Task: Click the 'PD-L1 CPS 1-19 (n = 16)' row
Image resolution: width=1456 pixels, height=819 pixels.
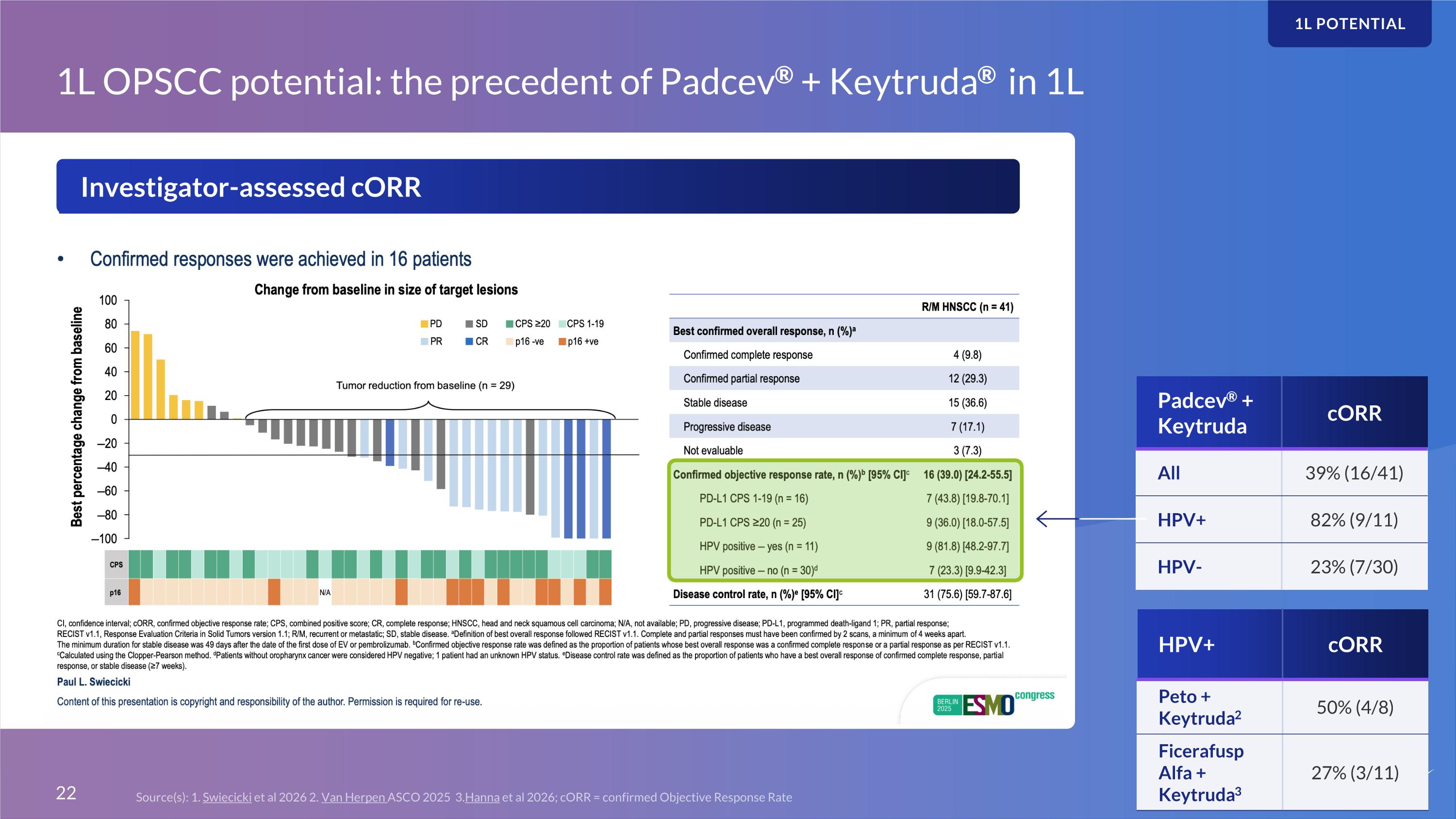Action: pos(844,499)
